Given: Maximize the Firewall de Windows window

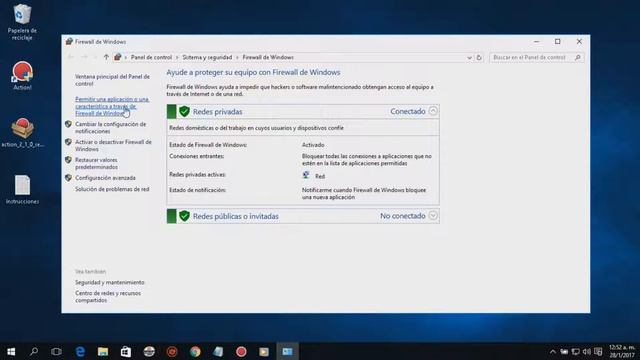Looking at the screenshot, I should coord(558,42).
